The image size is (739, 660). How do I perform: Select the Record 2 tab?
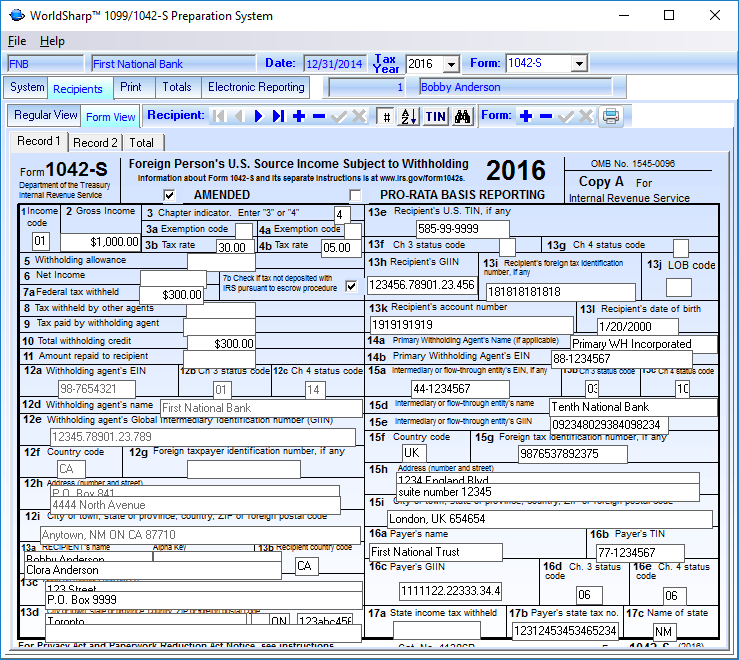(95, 143)
